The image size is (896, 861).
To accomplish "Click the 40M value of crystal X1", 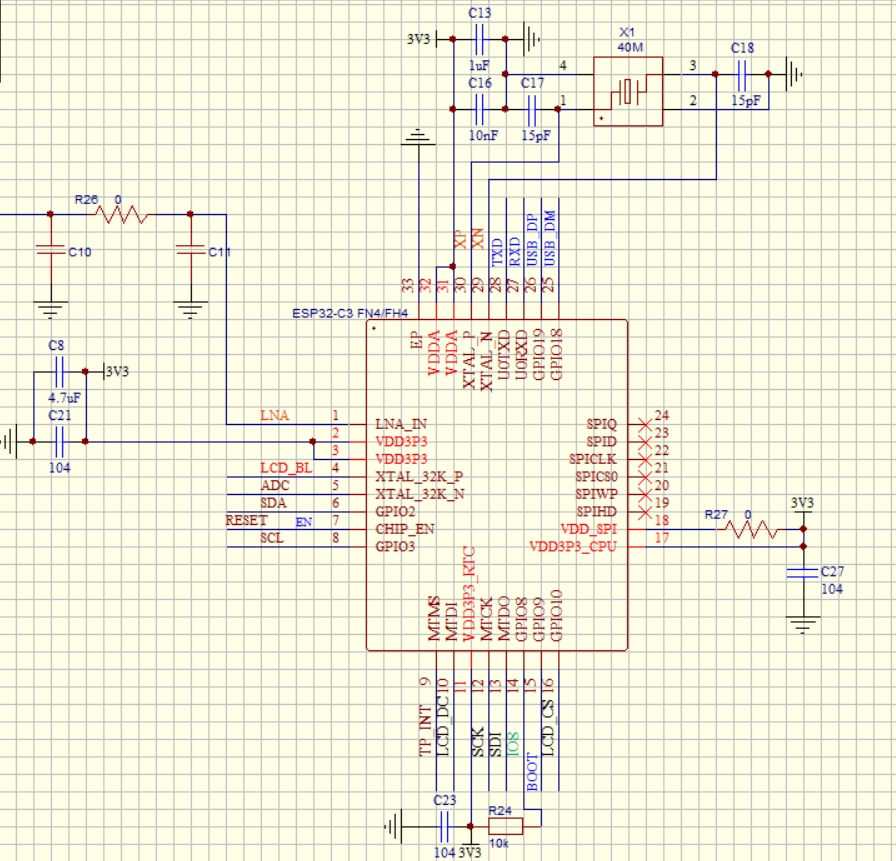I will [x=630, y=47].
